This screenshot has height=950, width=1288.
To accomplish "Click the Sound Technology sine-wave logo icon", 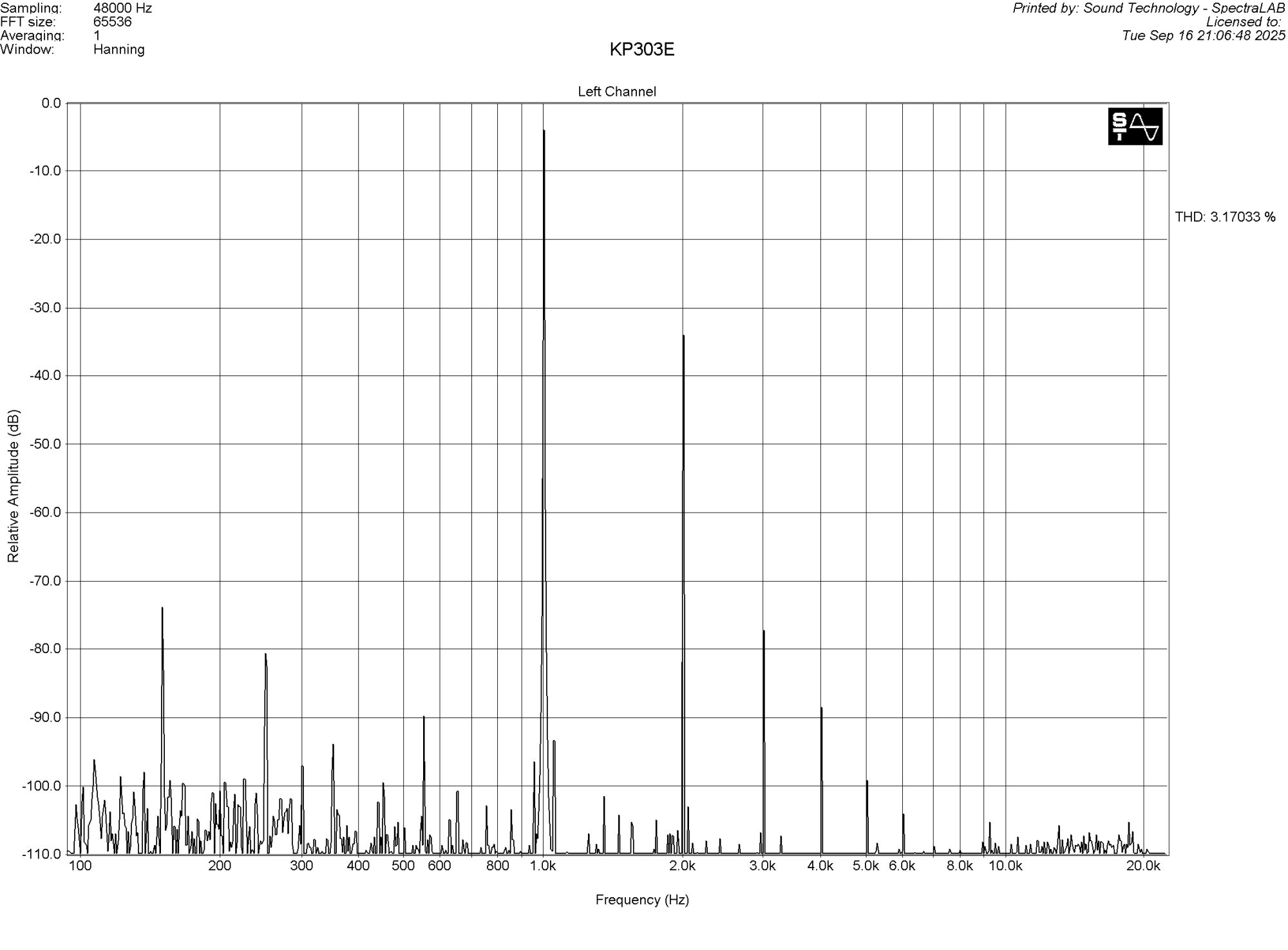I will coord(1135,126).
